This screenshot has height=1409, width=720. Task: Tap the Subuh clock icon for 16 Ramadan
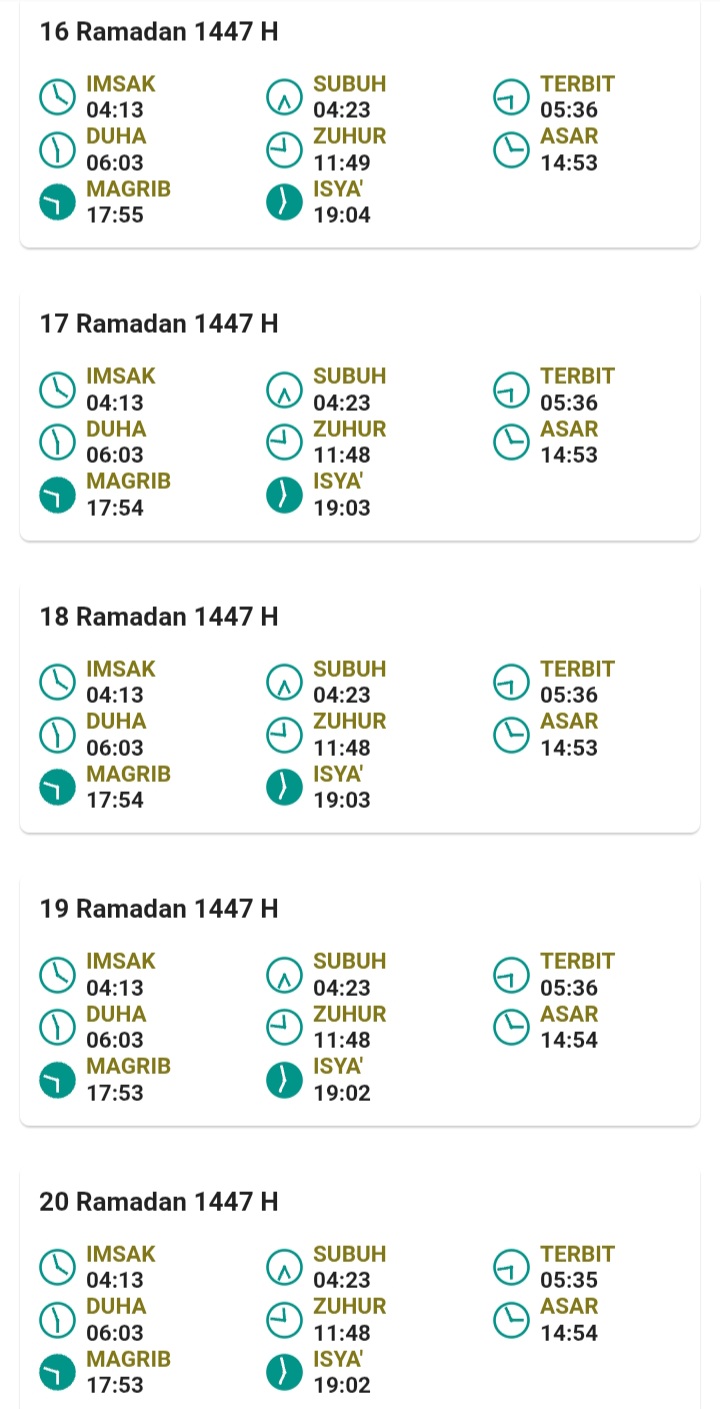(284, 97)
